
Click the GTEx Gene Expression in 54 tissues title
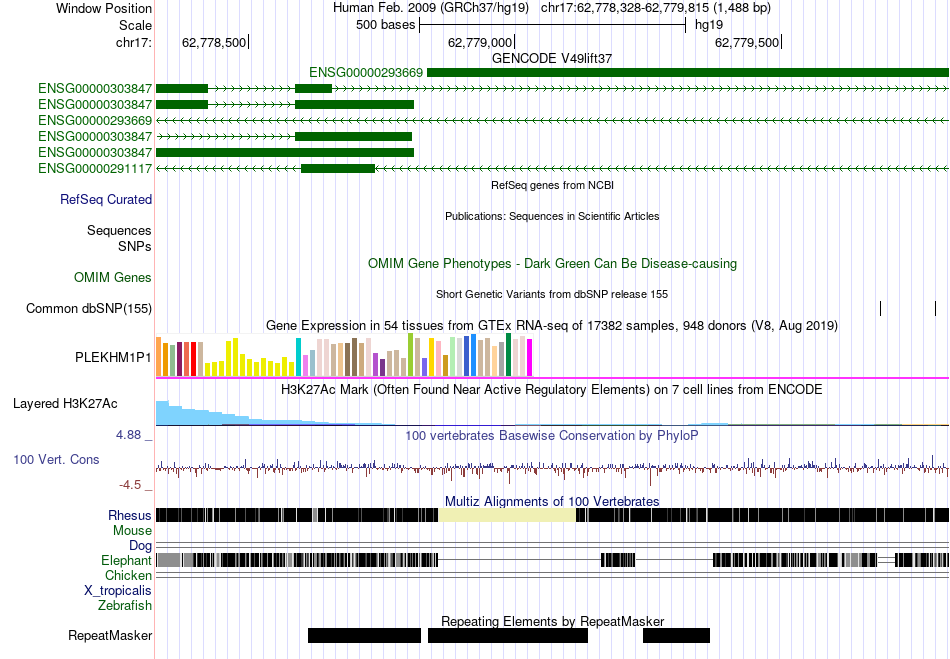pos(552,326)
